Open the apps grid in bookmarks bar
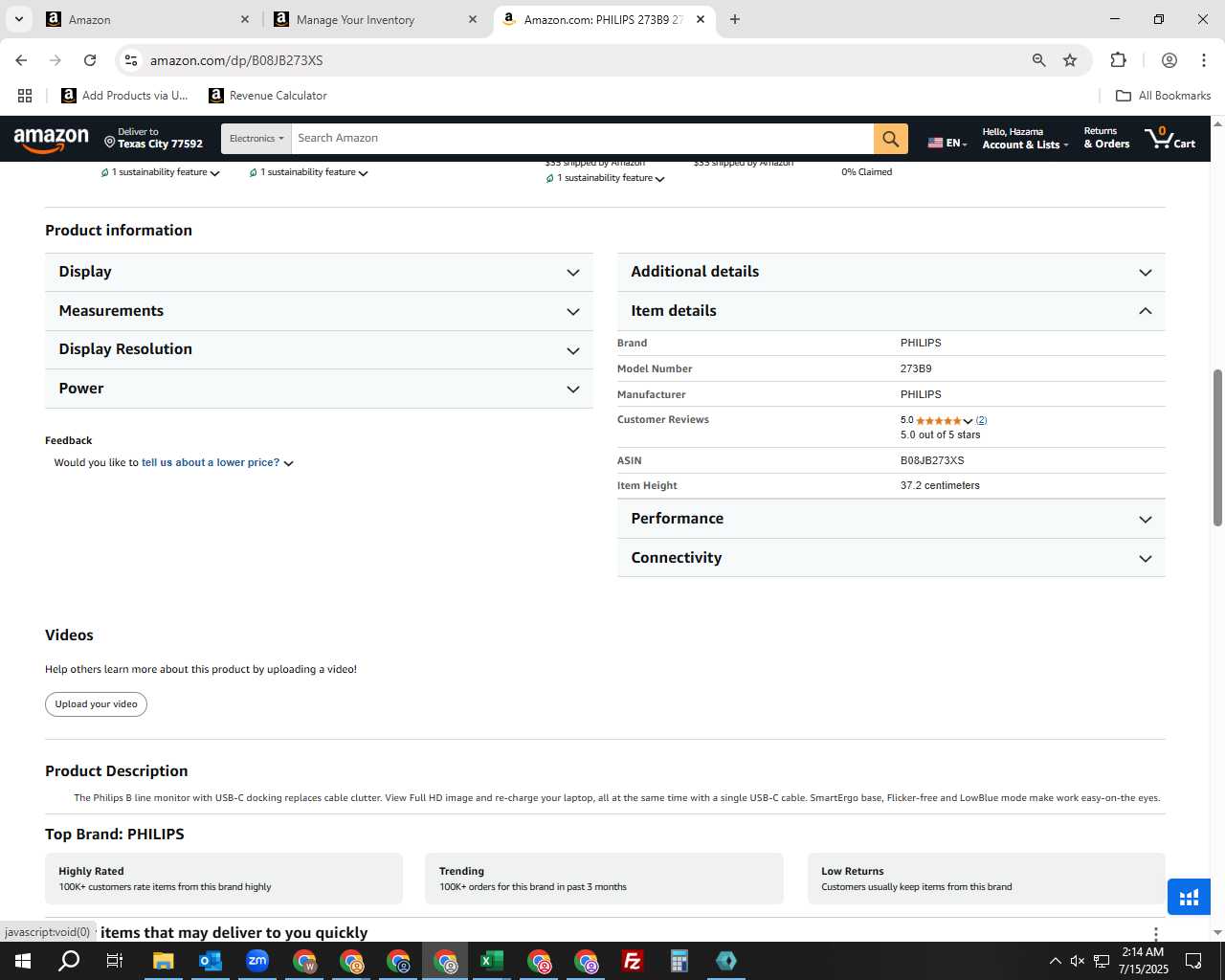 [x=25, y=96]
